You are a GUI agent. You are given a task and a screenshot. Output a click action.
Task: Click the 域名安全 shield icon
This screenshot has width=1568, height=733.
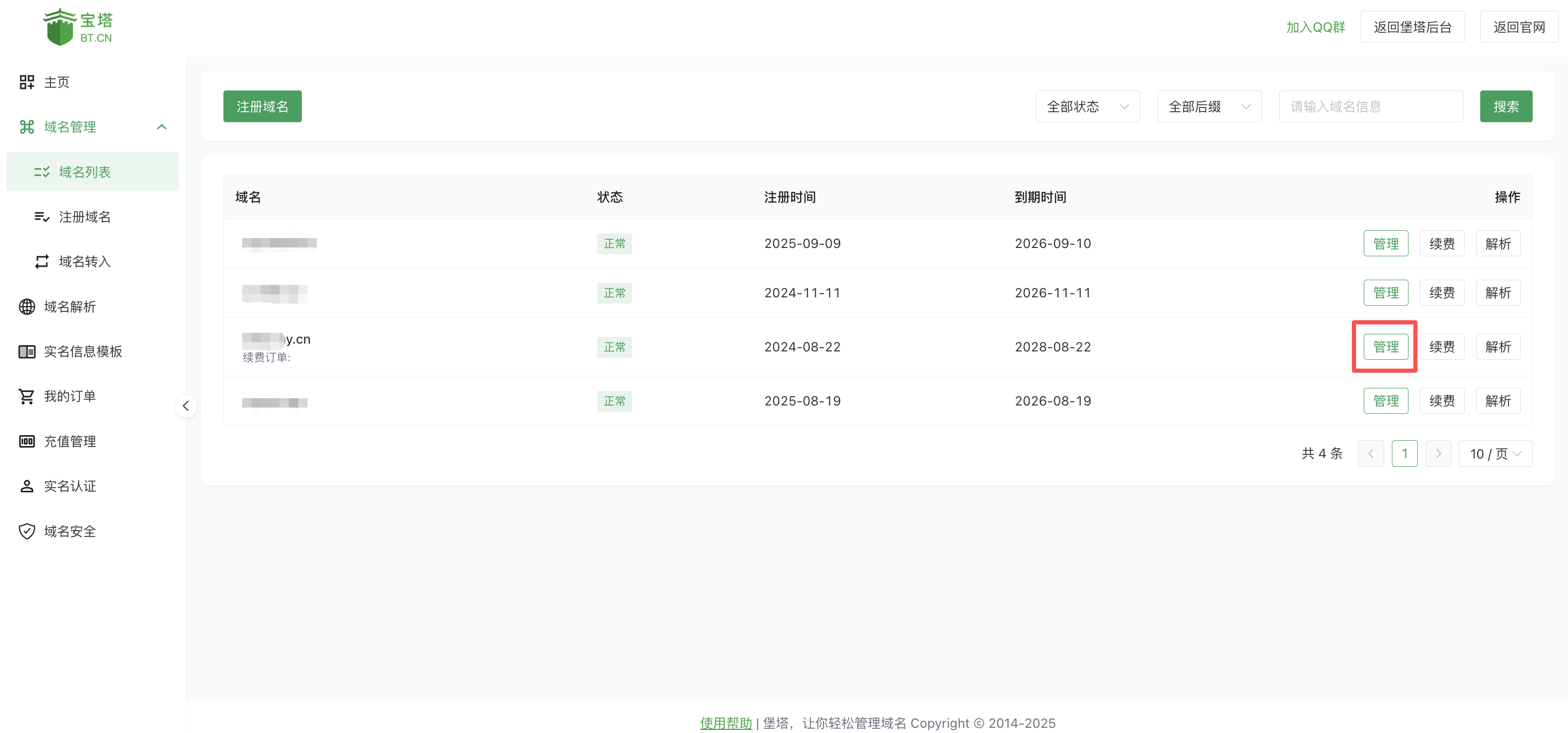coord(27,531)
